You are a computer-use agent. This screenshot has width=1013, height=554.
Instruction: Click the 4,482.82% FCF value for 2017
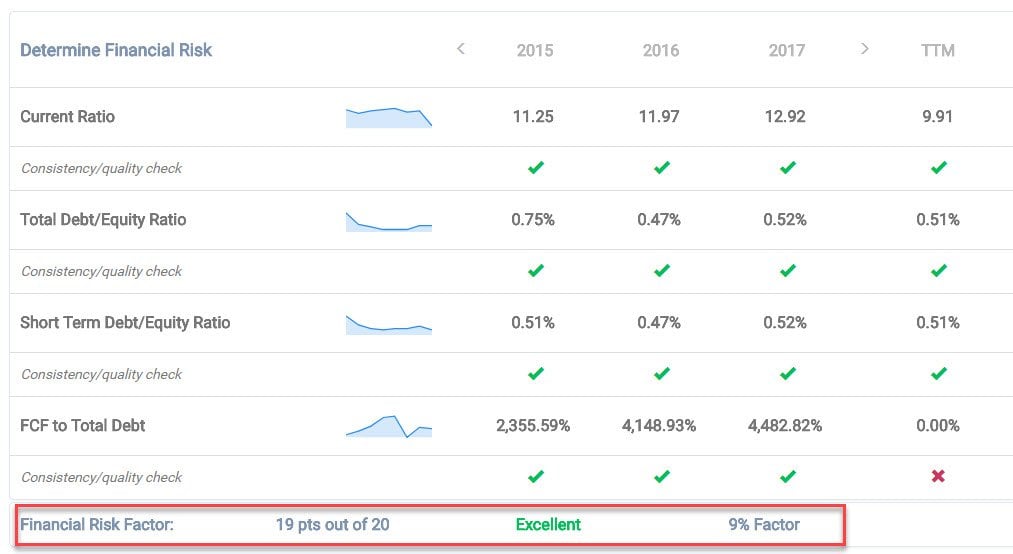(785, 426)
